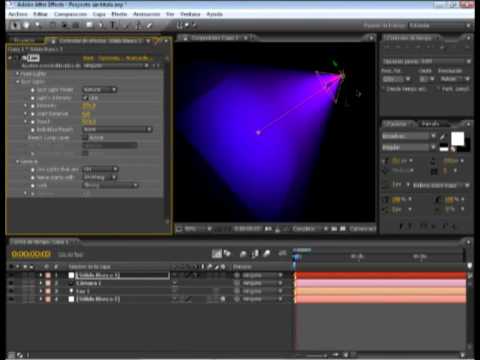Click the white fill color swatch
Screen dimensions: 480x360
[x=457, y=138]
